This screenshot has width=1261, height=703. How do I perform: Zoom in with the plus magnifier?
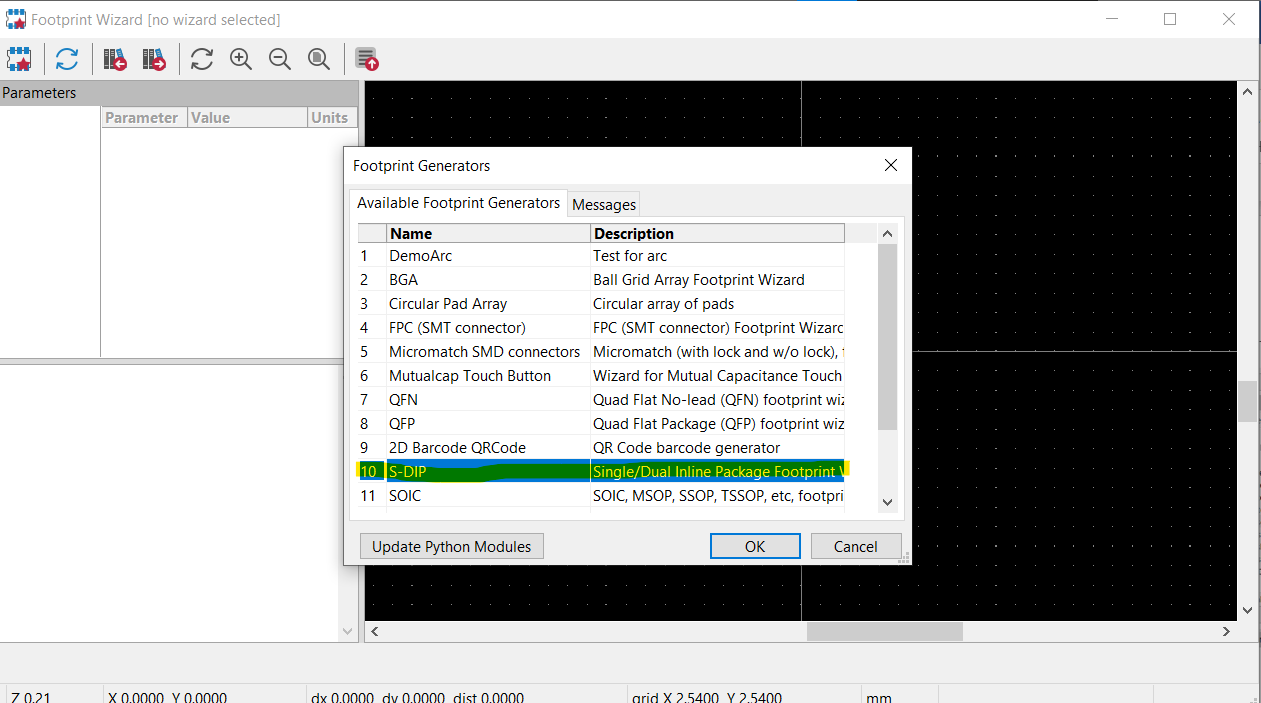pos(241,59)
